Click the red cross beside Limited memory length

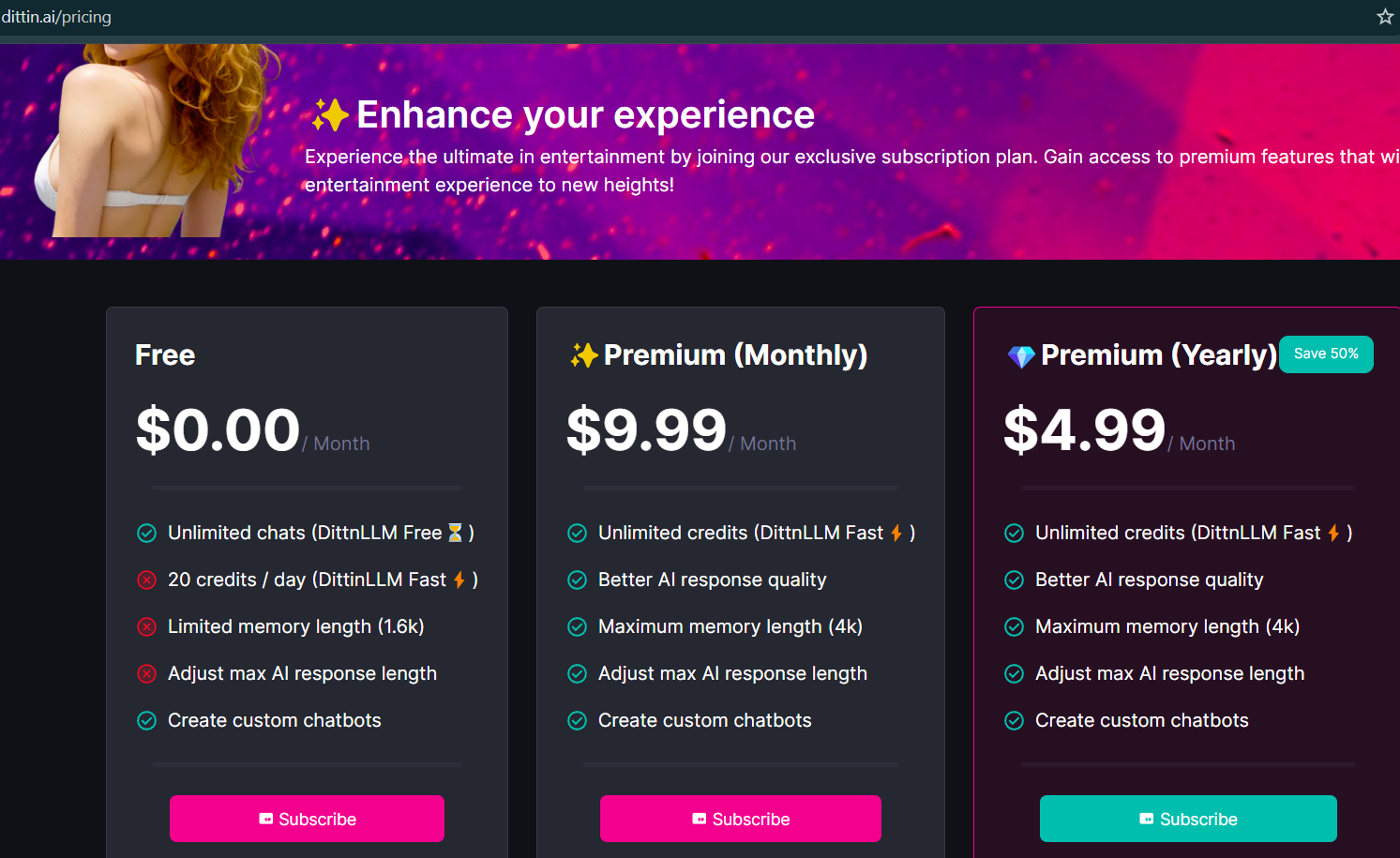coord(146,625)
